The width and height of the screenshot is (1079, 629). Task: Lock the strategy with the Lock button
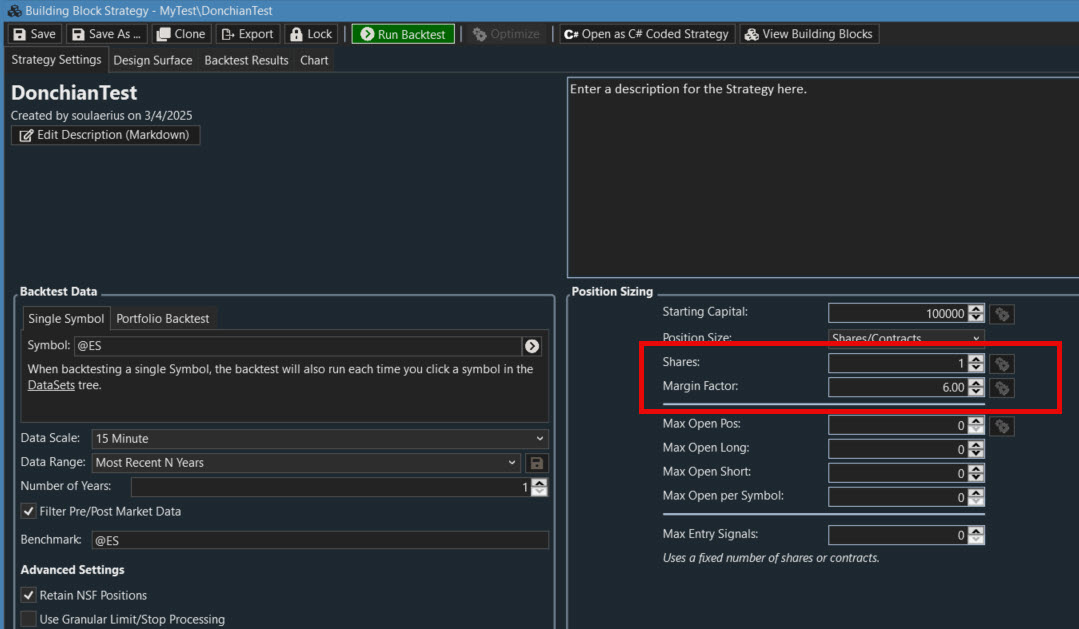(311, 34)
